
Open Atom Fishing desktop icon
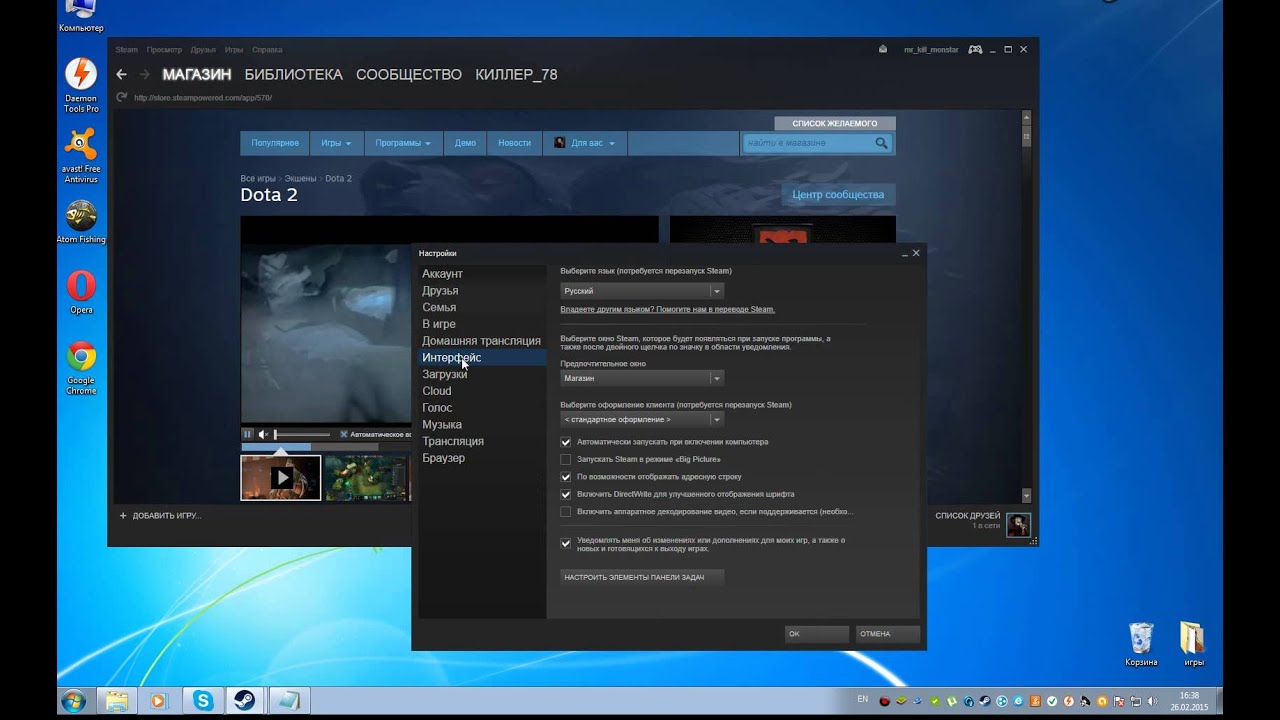pos(81,222)
